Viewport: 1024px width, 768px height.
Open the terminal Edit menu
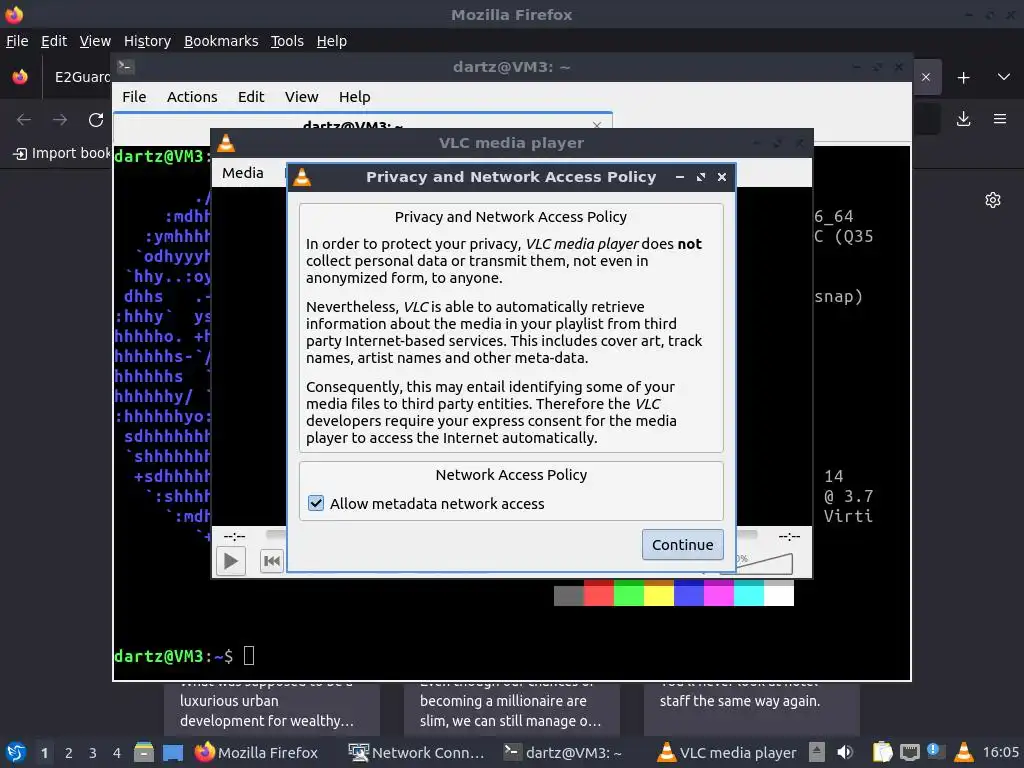pyautogui.click(x=251, y=97)
